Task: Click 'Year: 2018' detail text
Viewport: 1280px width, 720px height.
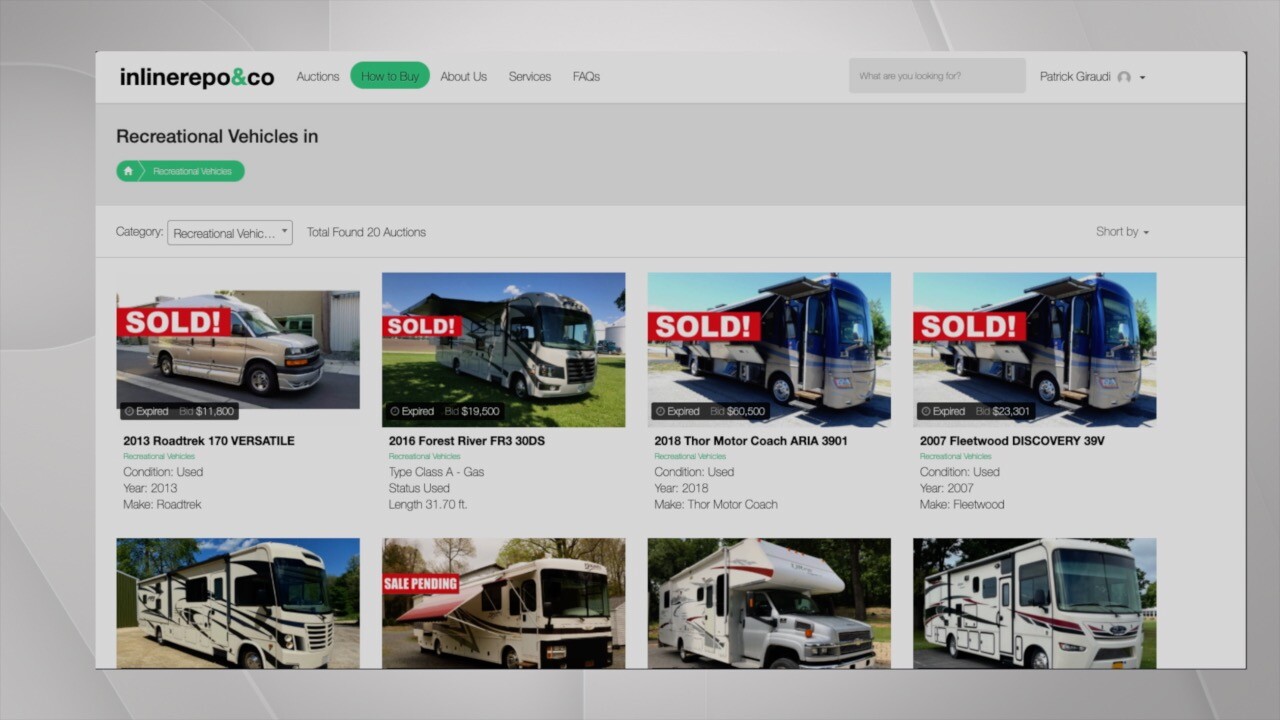Action: tap(681, 489)
